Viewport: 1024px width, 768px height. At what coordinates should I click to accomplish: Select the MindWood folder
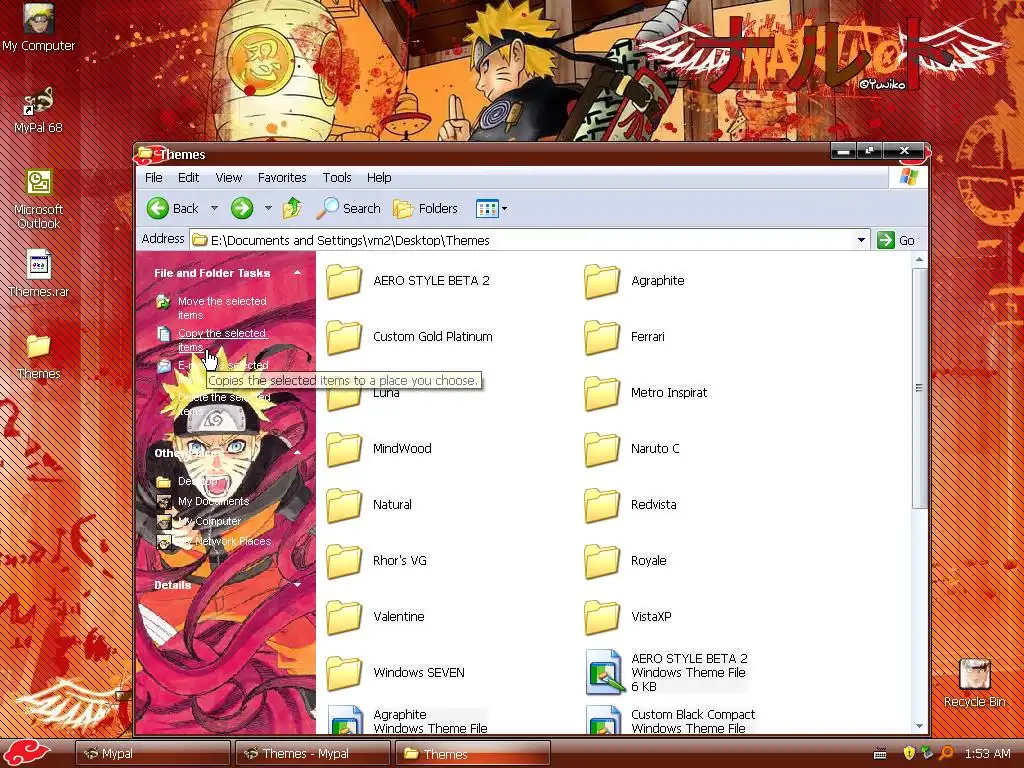(379, 449)
